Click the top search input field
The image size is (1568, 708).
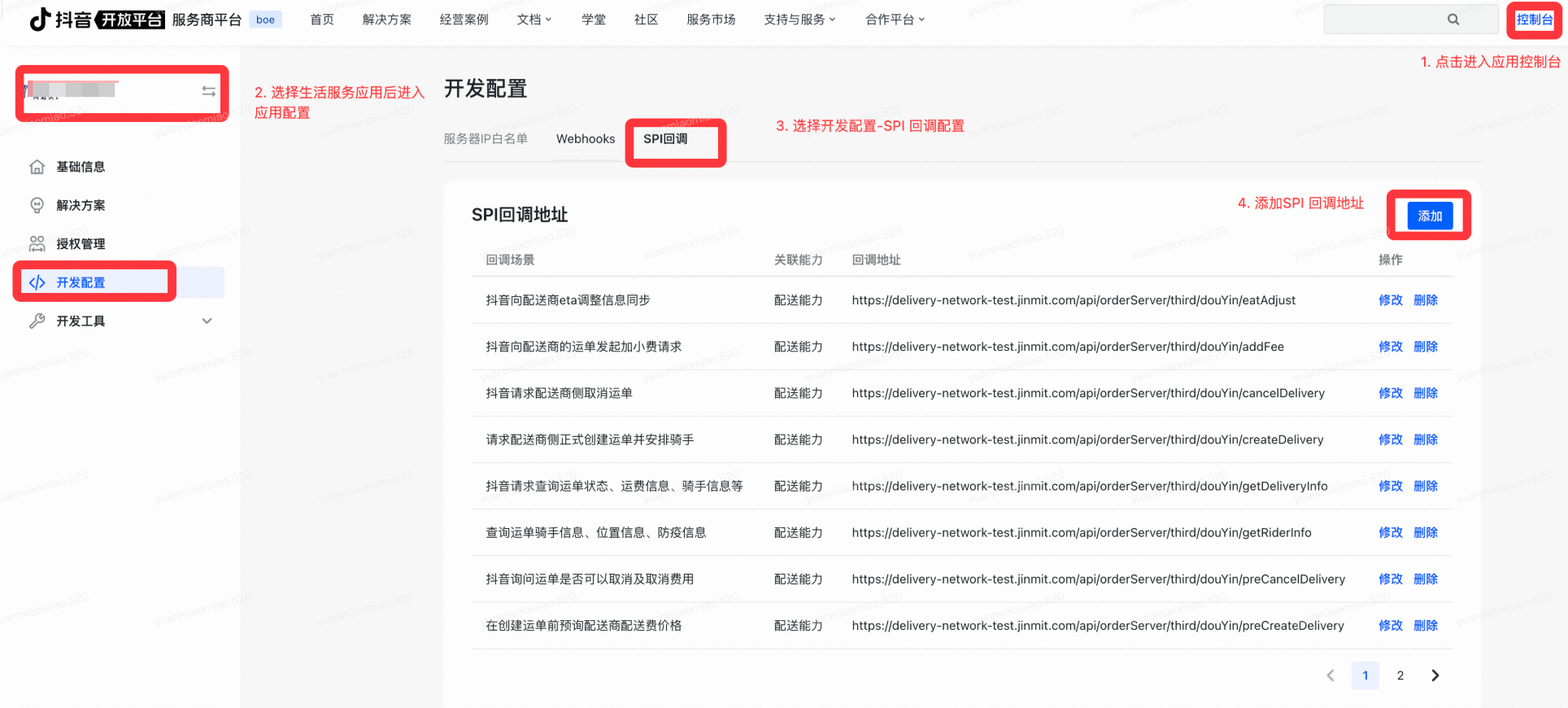[x=1383, y=20]
